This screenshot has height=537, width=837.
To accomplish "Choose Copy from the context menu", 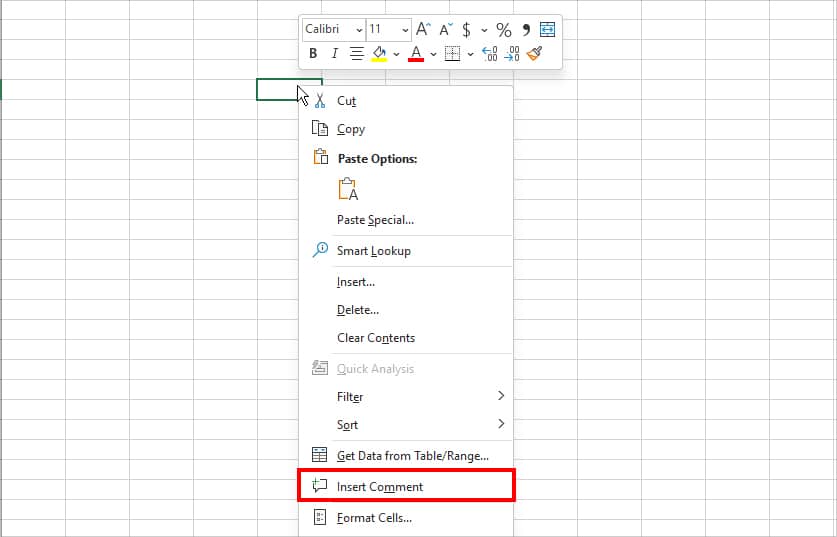I will tap(406, 129).
